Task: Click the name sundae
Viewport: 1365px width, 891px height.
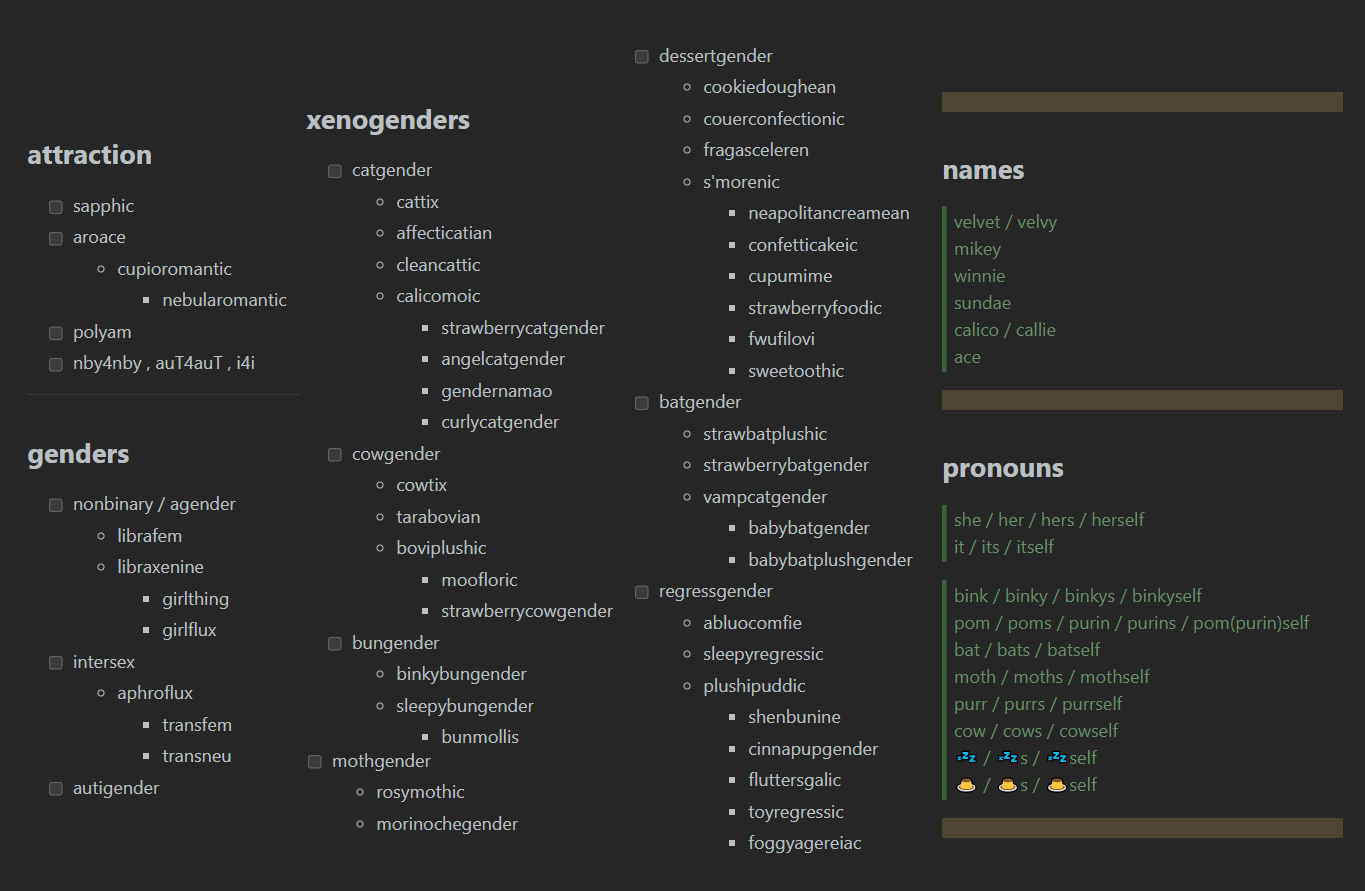Action: (x=982, y=303)
